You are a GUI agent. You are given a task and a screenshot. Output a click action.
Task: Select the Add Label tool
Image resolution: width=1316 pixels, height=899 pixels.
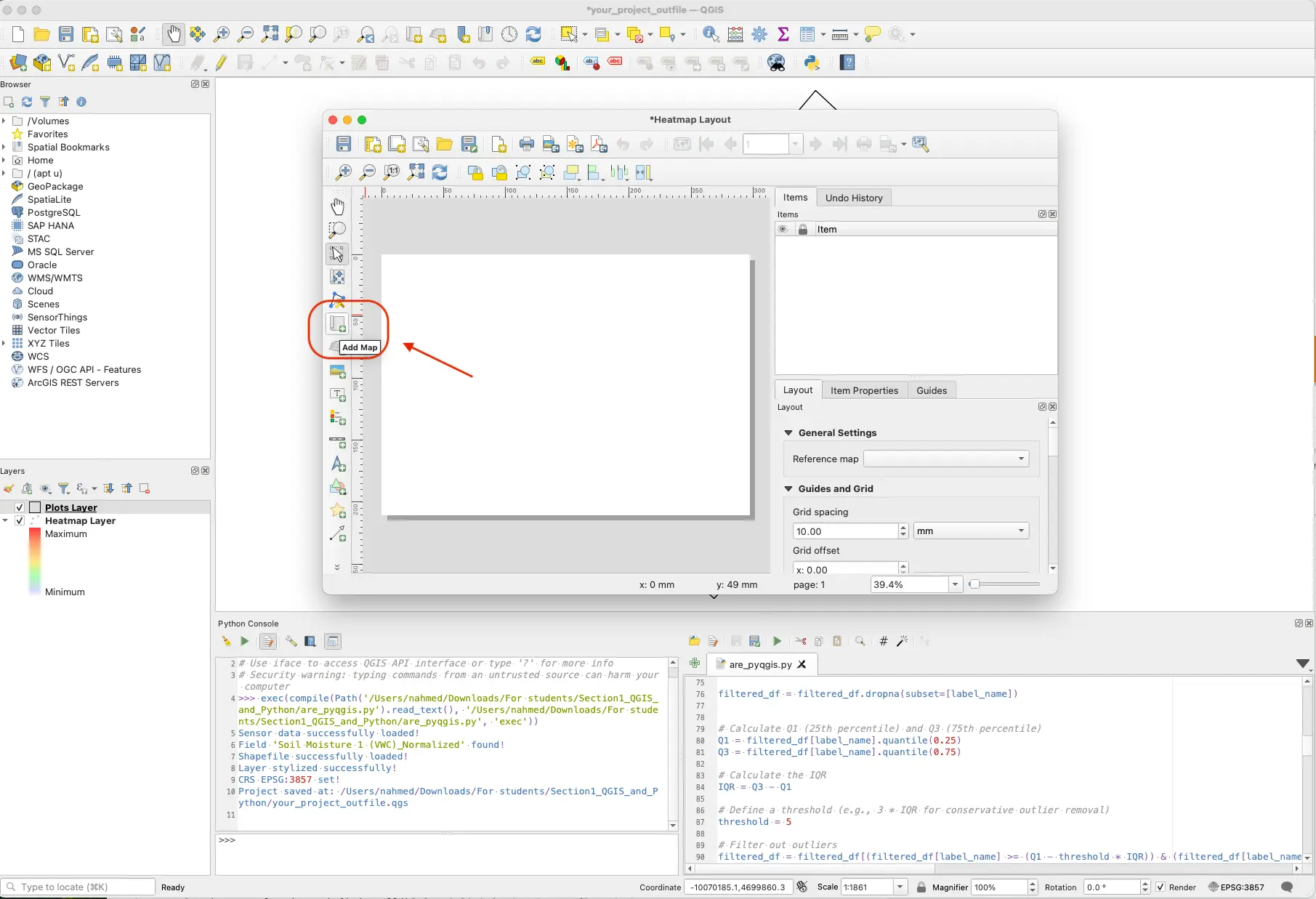[x=338, y=395]
